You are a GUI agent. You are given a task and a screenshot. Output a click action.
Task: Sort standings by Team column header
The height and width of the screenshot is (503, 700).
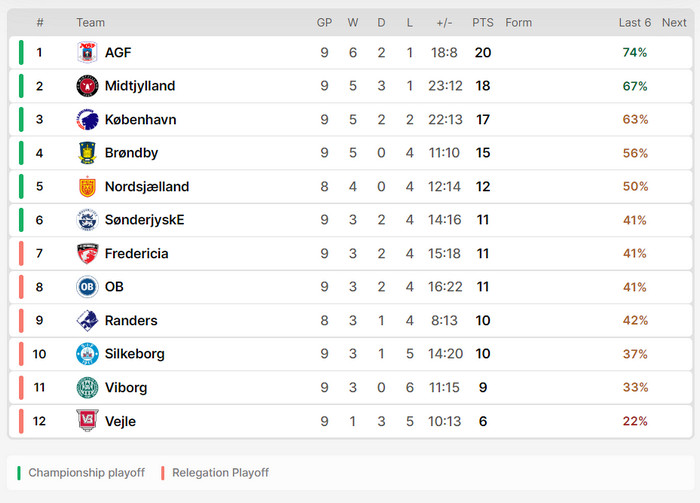click(90, 23)
